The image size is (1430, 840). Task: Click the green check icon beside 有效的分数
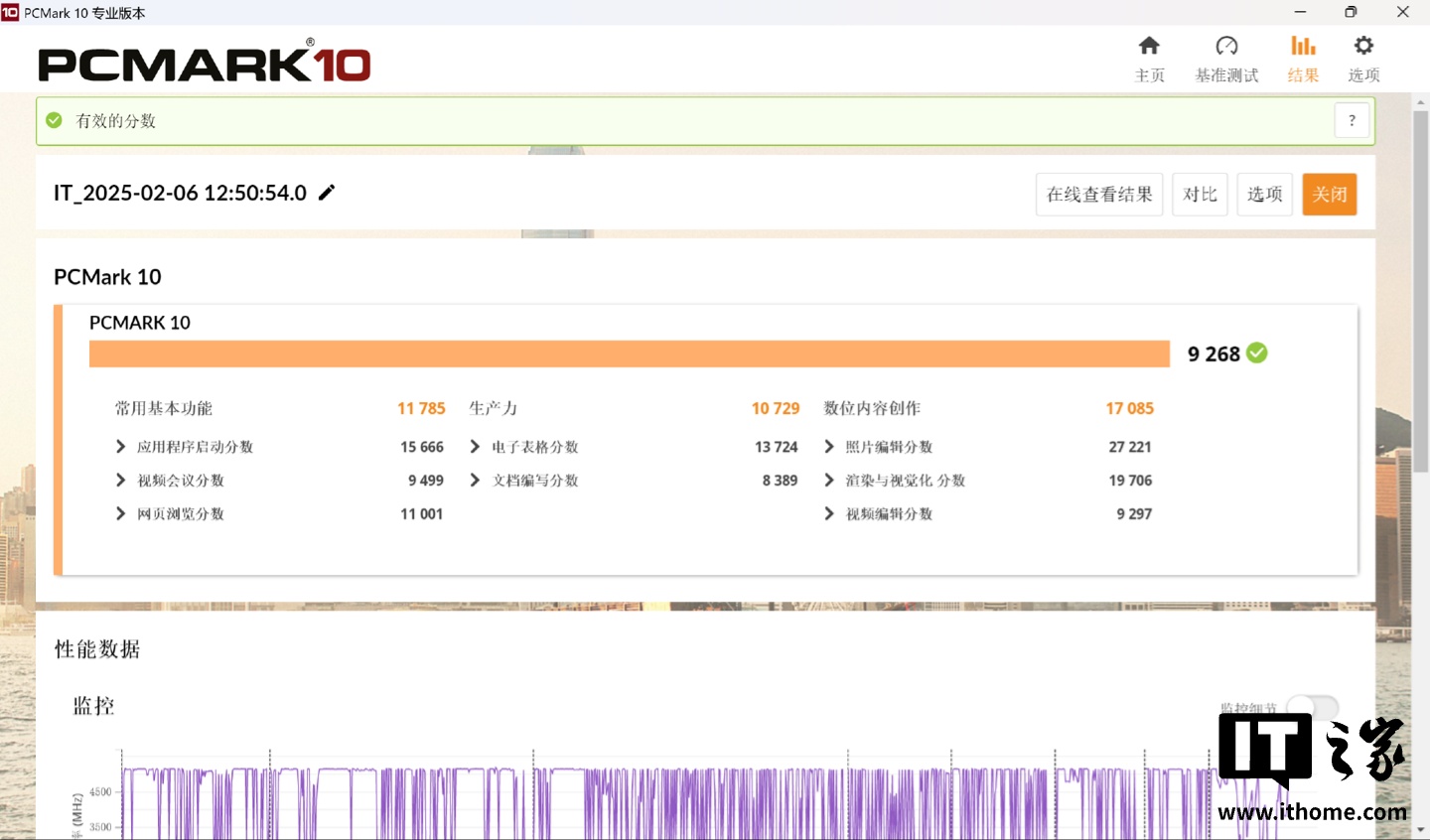click(x=55, y=120)
